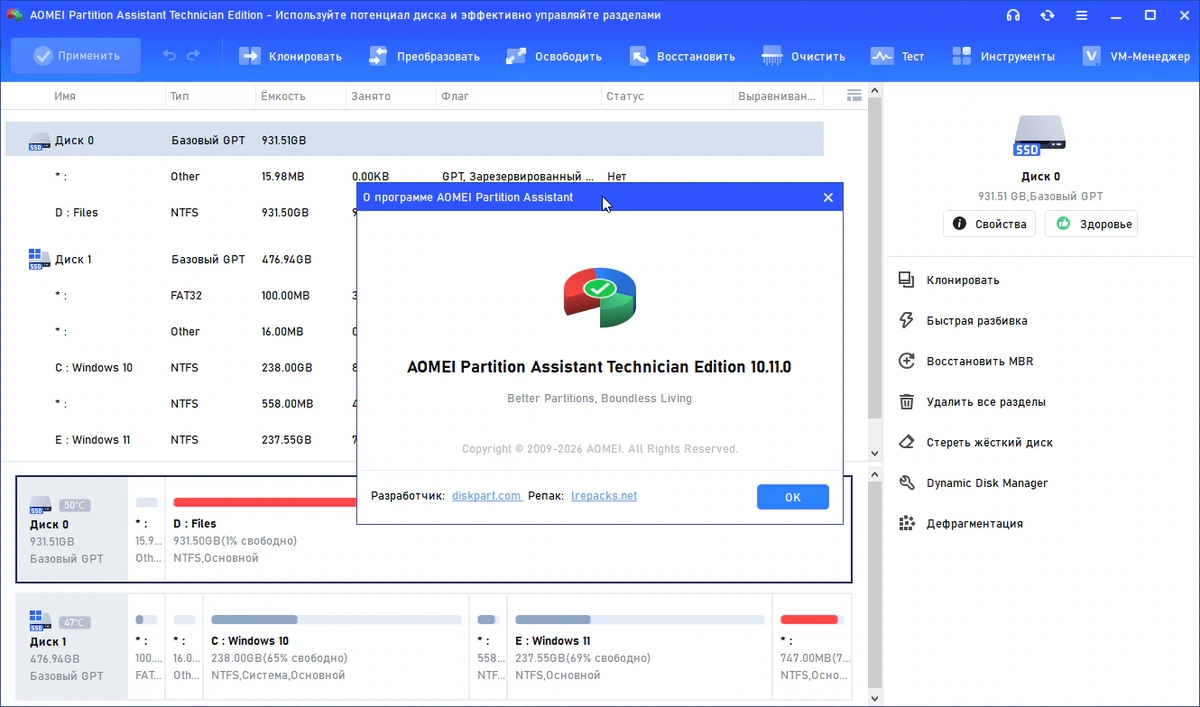The width and height of the screenshot is (1200, 707).
Task: Click the partition list scroll-up arrow
Action: click(875, 92)
